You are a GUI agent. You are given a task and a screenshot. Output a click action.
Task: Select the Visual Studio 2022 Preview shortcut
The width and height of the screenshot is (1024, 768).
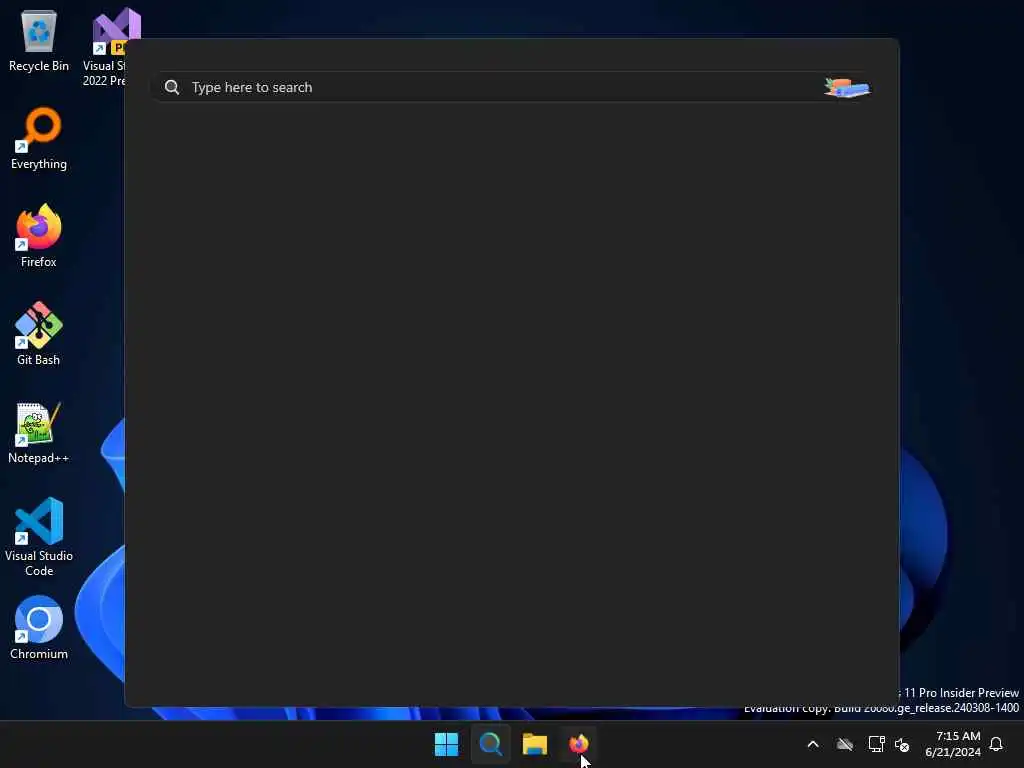(104, 47)
